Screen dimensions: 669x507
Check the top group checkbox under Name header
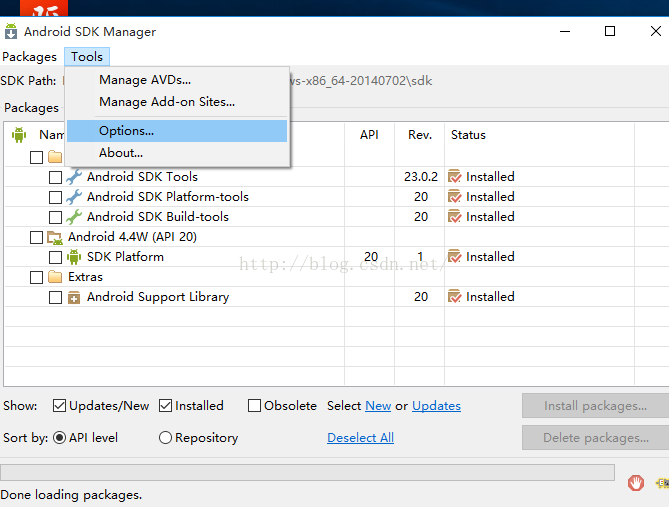37,157
